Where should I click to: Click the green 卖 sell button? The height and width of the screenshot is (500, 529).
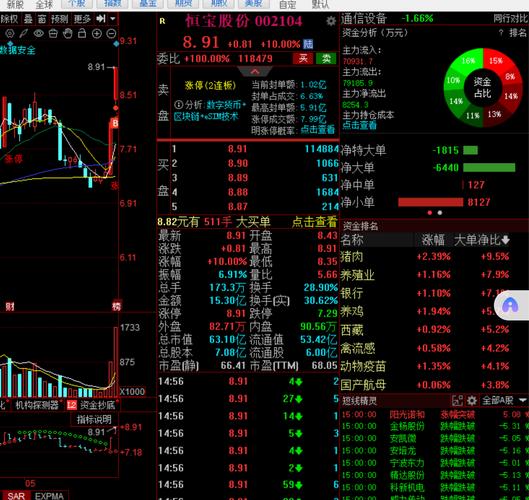tap(326, 58)
